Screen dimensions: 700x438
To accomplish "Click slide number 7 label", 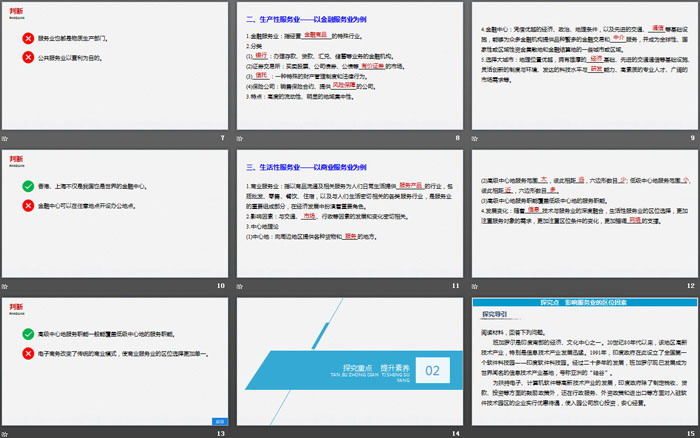I will click(x=222, y=138).
